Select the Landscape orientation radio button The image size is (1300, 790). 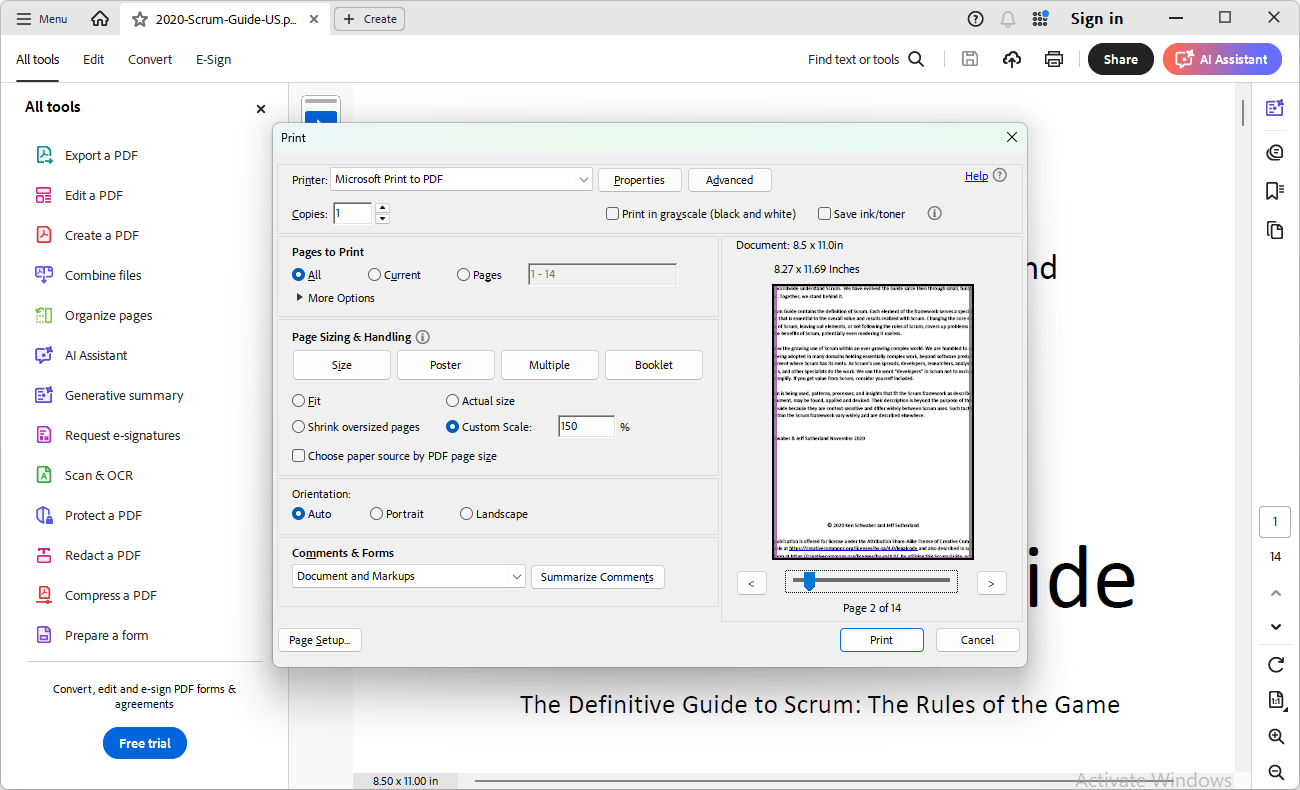click(x=467, y=514)
